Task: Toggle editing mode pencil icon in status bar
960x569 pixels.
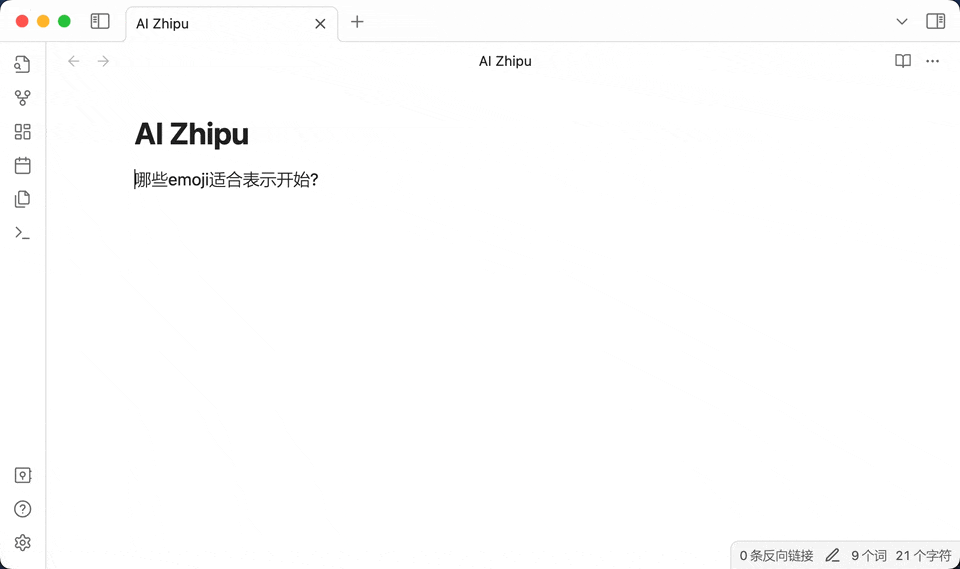Action: (832, 556)
